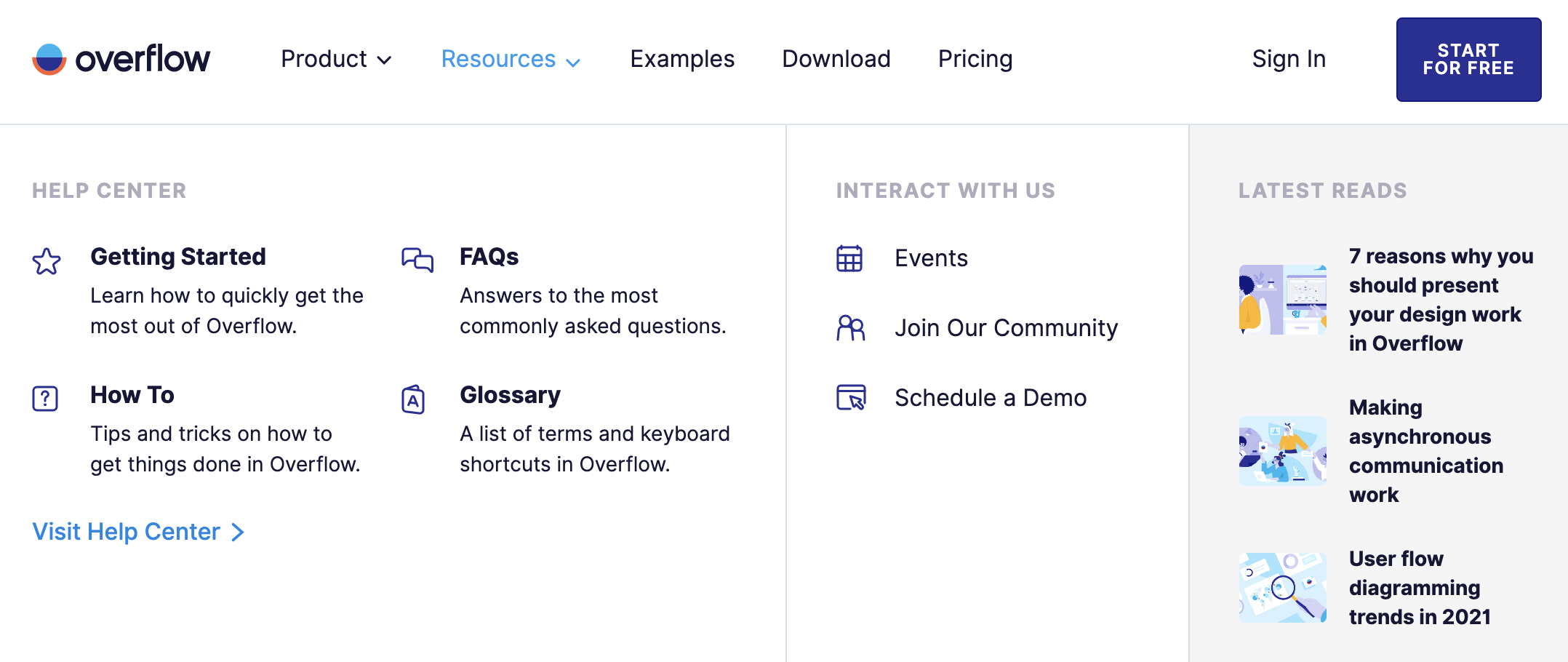This screenshot has height=662, width=1568.
Task: Collapse the Resources dropdown menu
Action: click(x=511, y=59)
